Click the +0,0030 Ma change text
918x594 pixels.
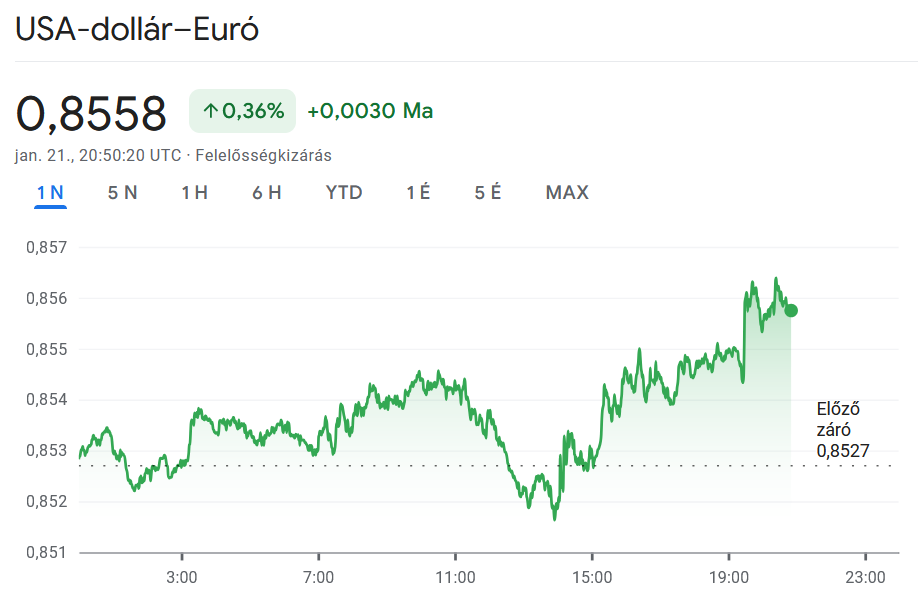(x=370, y=111)
